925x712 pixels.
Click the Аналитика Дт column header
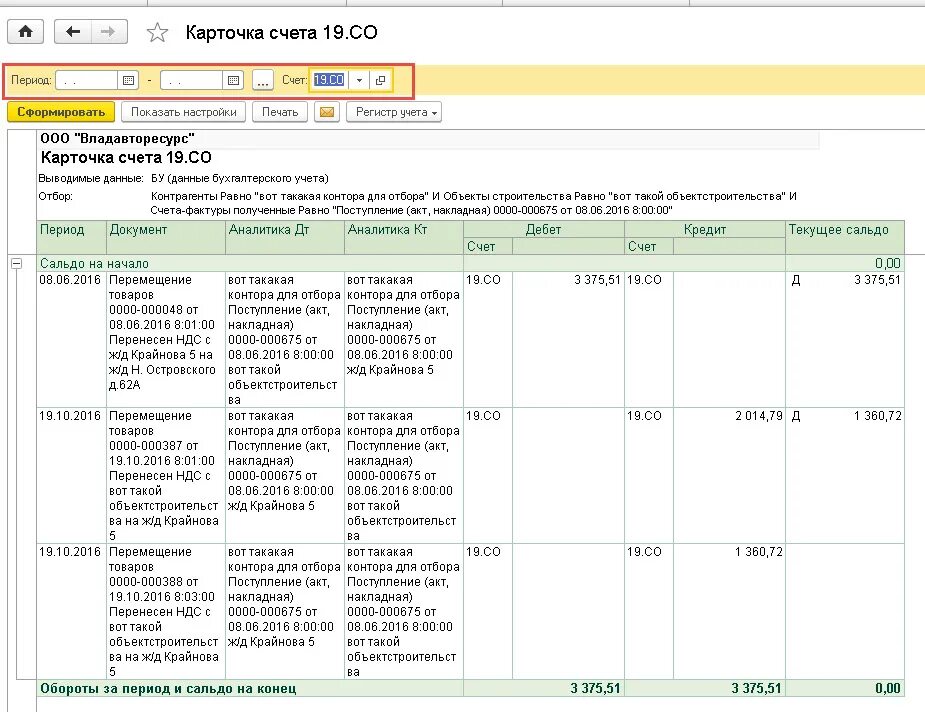[x=285, y=238]
